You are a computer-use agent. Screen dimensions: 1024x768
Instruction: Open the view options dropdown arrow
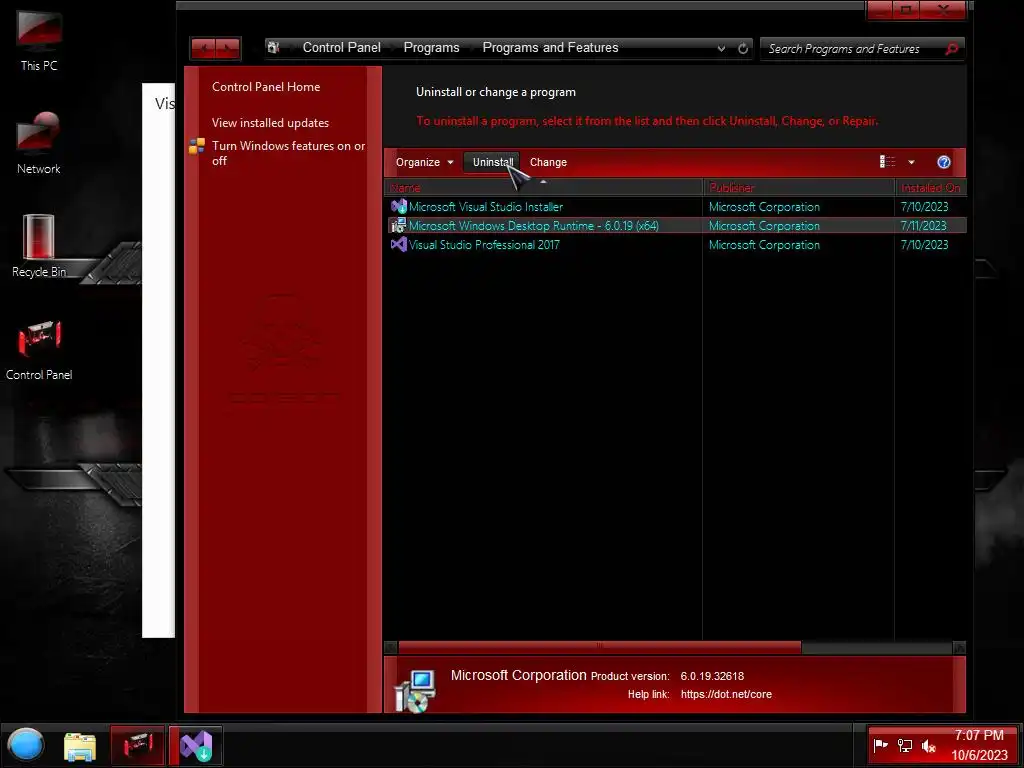(911, 162)
